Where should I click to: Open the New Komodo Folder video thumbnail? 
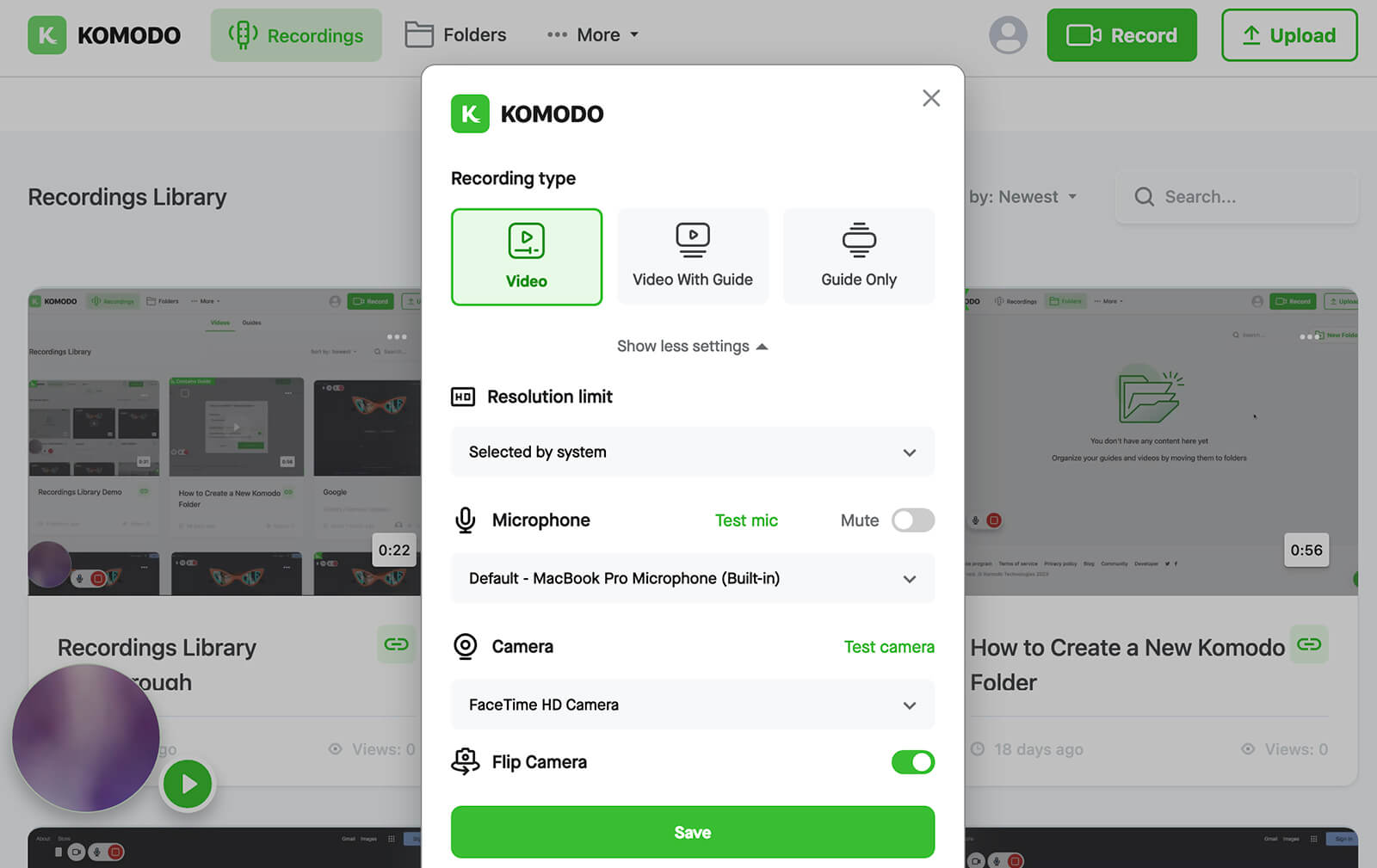pos(1160,441)
